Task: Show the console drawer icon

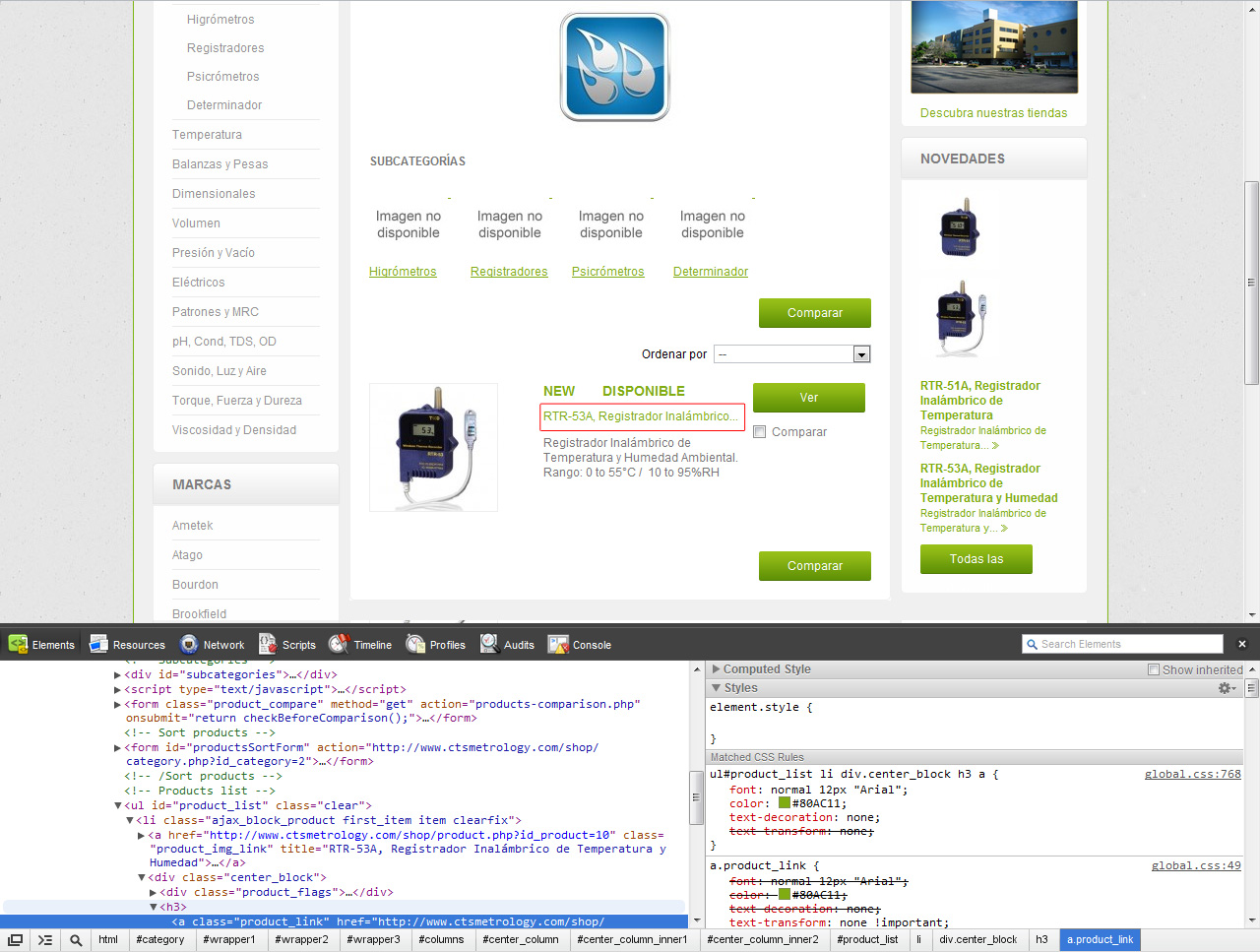Action: tap(45, 940)
